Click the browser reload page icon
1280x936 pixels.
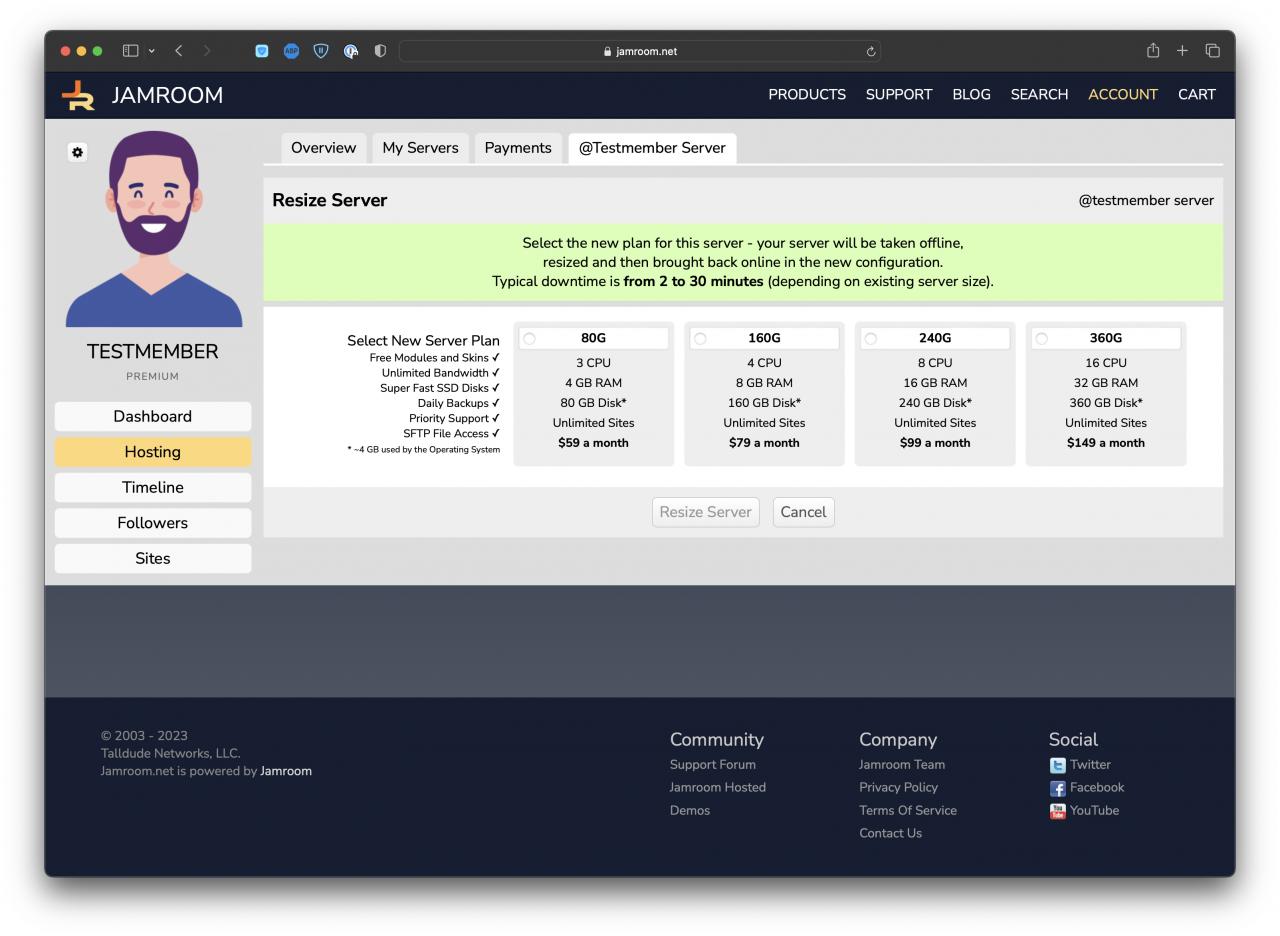pyautogui.click(x=871, y=52)
